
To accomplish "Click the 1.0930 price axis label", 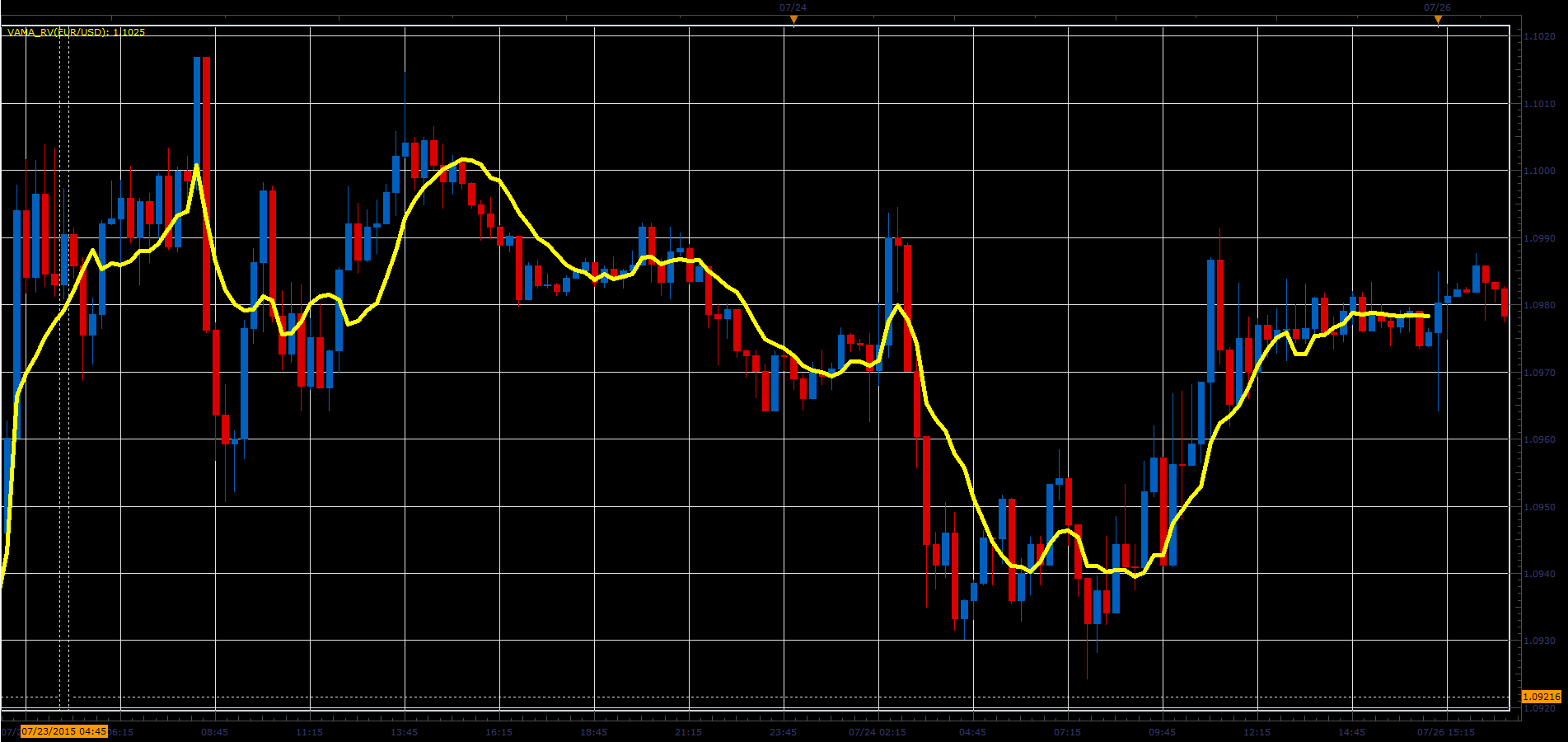I will [x=1540, y=641].
